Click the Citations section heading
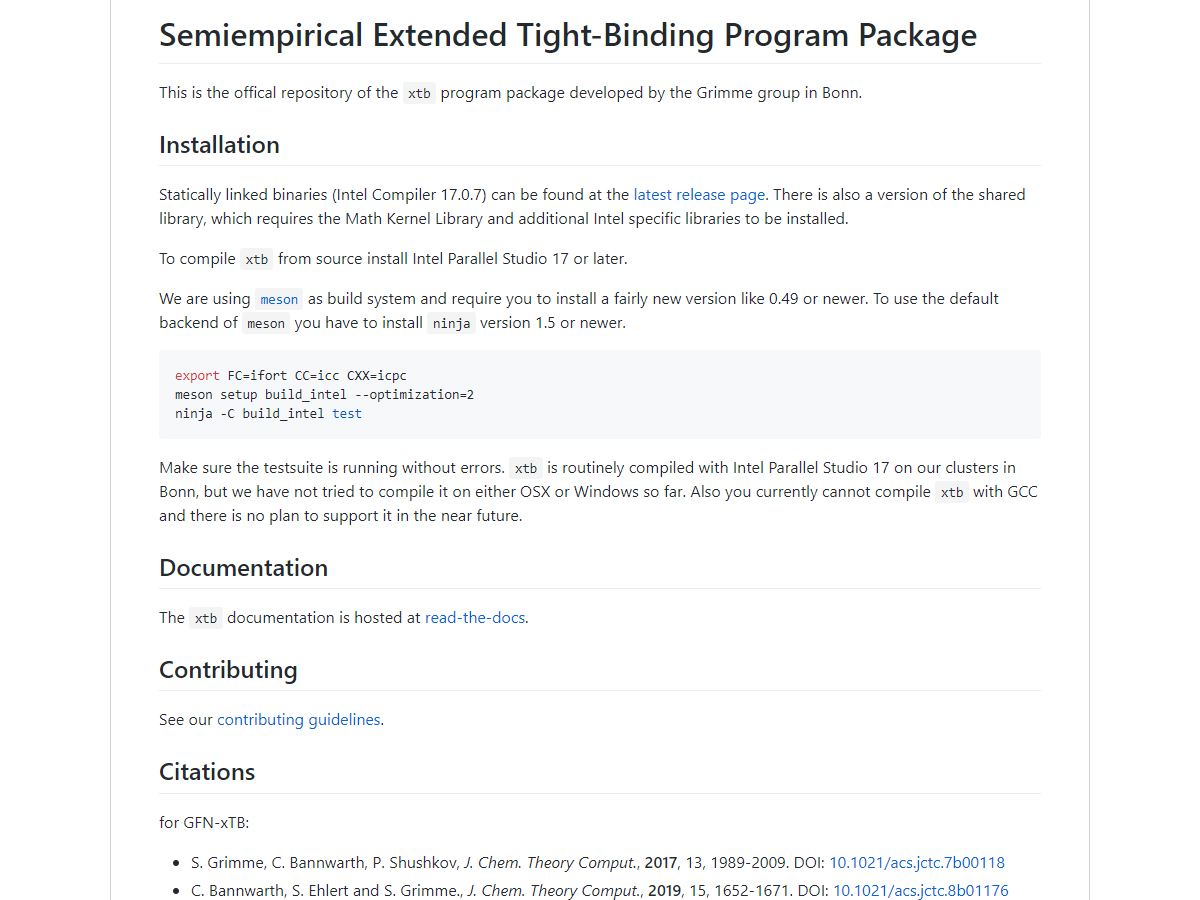The height and width of the screenshot is (900, 1200). [x=207, y=772]
